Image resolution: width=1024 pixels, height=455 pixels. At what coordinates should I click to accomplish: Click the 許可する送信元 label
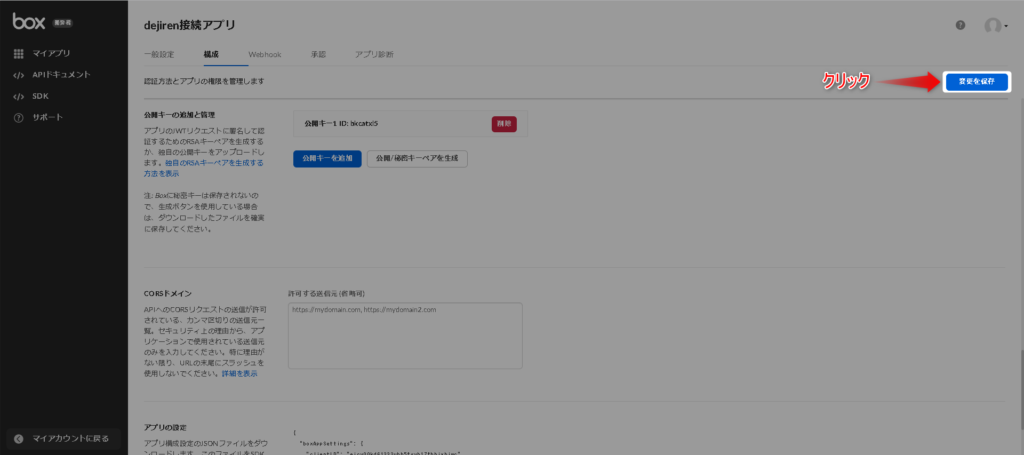point(326,294)
